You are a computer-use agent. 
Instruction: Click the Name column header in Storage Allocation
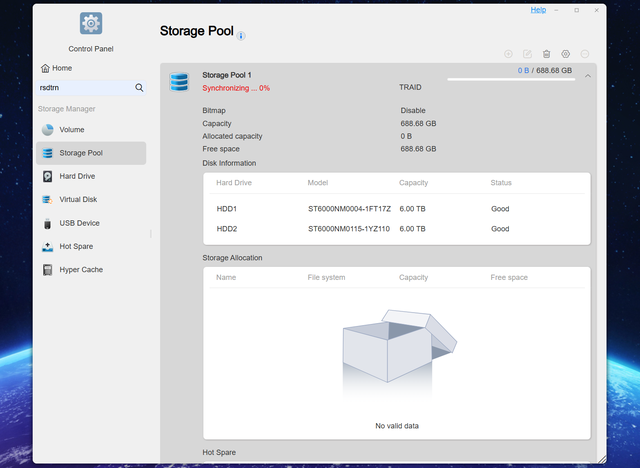(226, 277)
